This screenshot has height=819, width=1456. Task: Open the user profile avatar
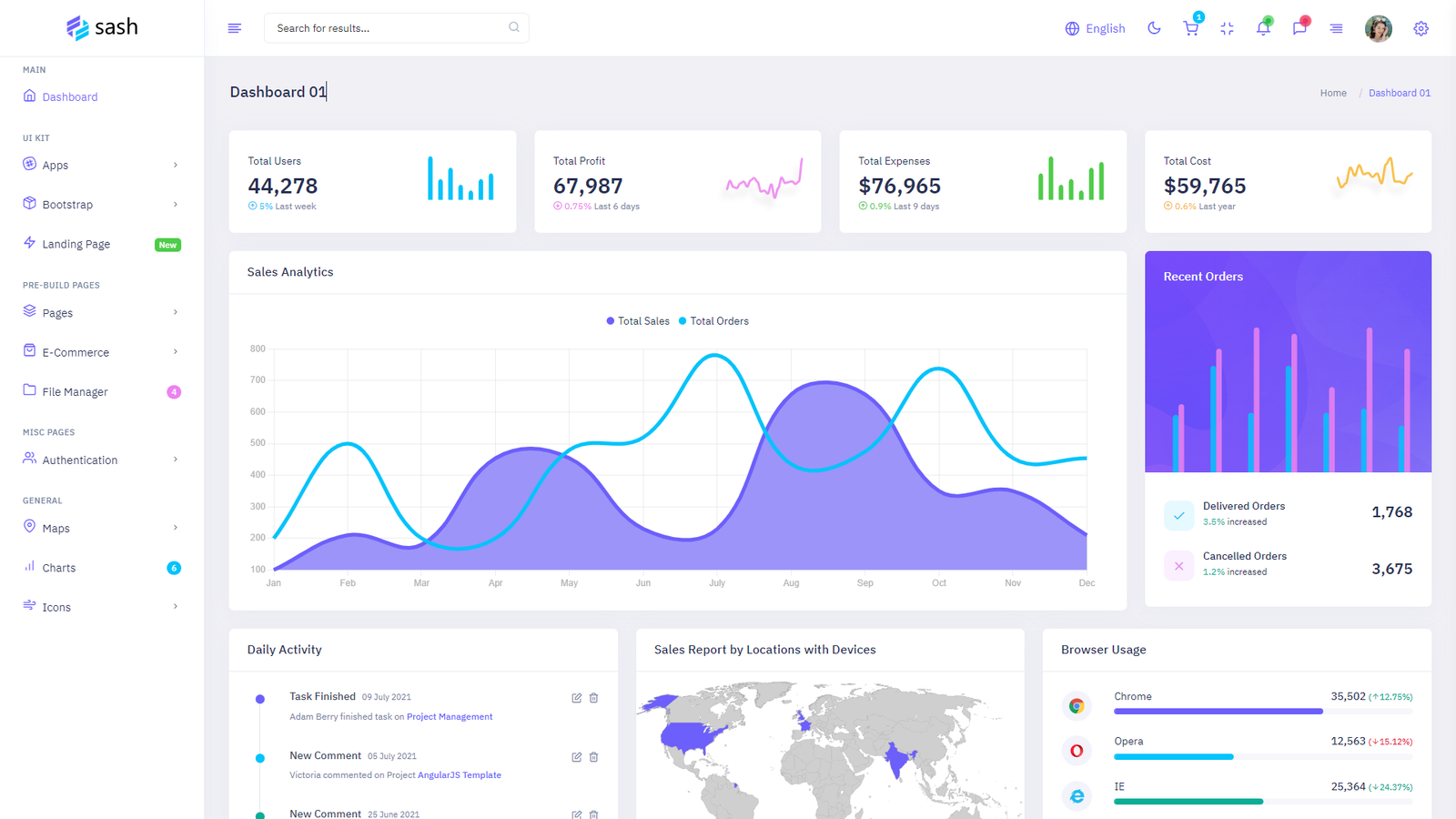[x=1378, y=28]
